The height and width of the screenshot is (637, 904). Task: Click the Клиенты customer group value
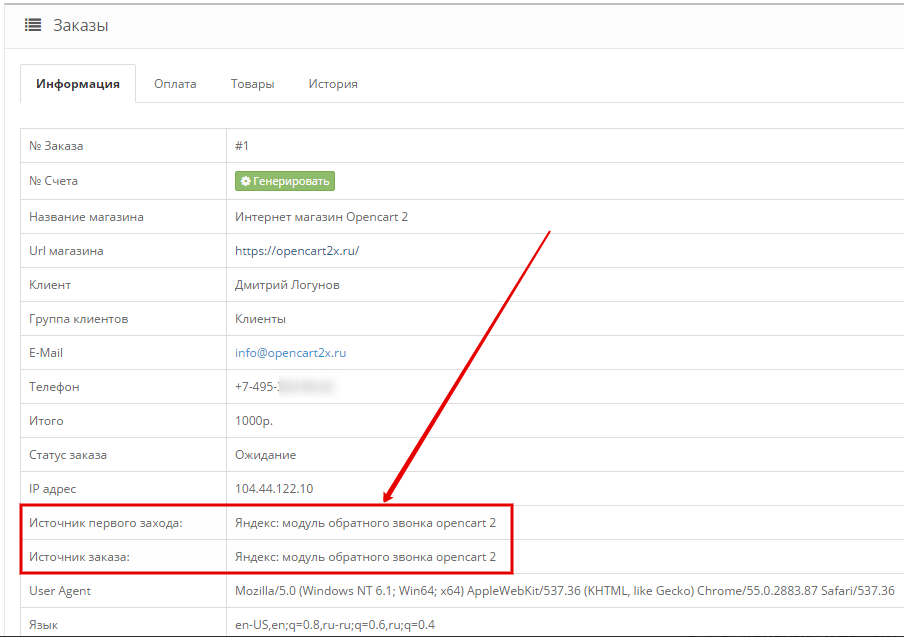click(260, 319)
